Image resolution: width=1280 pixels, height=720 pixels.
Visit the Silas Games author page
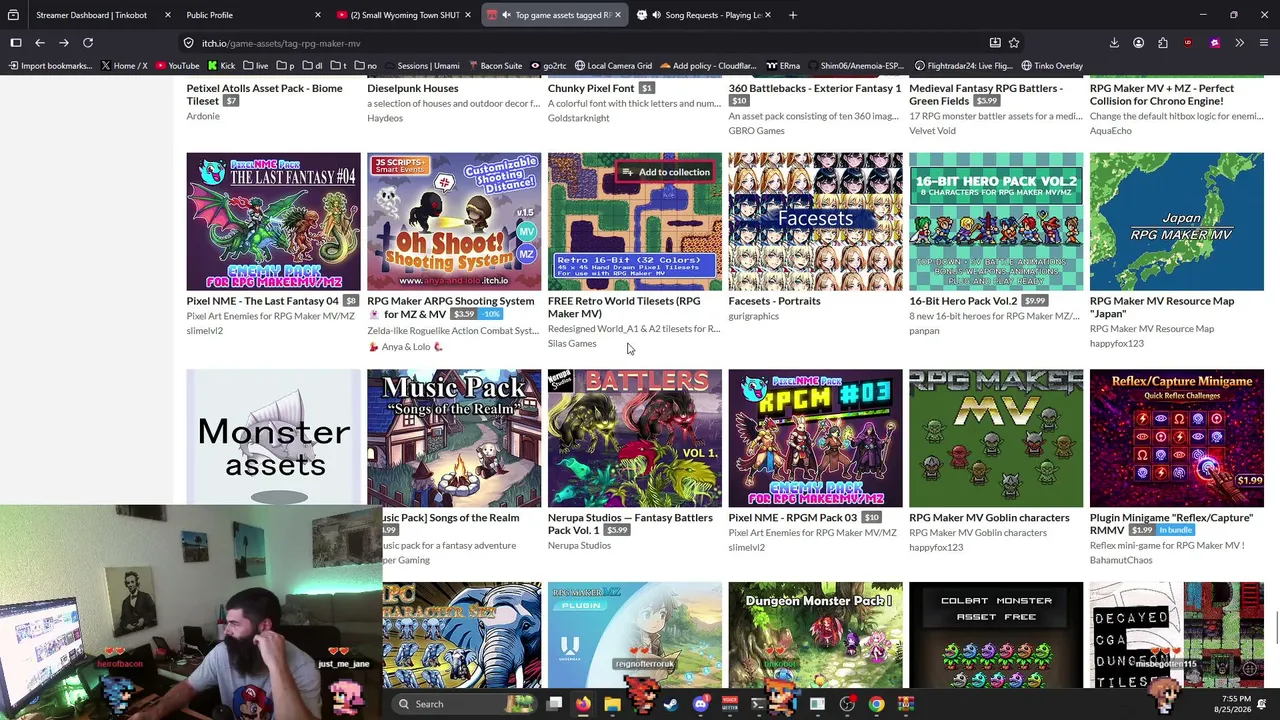[572, 344]
